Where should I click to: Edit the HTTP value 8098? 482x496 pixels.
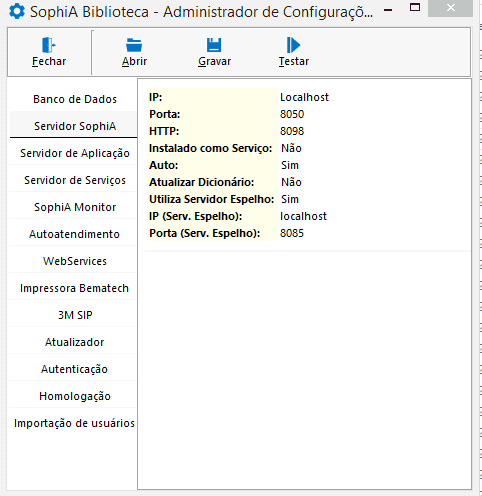tap(292, 131)
